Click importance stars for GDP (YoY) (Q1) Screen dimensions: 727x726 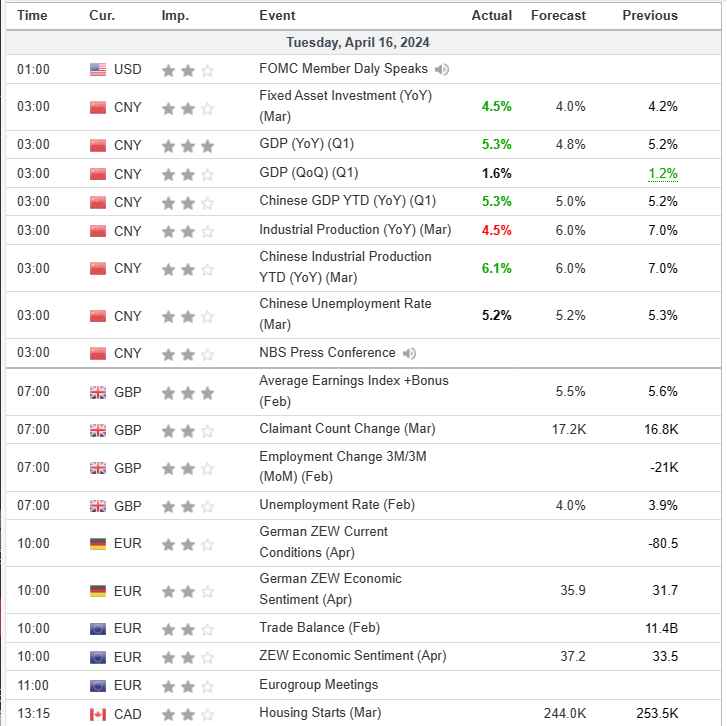(188, 145)
